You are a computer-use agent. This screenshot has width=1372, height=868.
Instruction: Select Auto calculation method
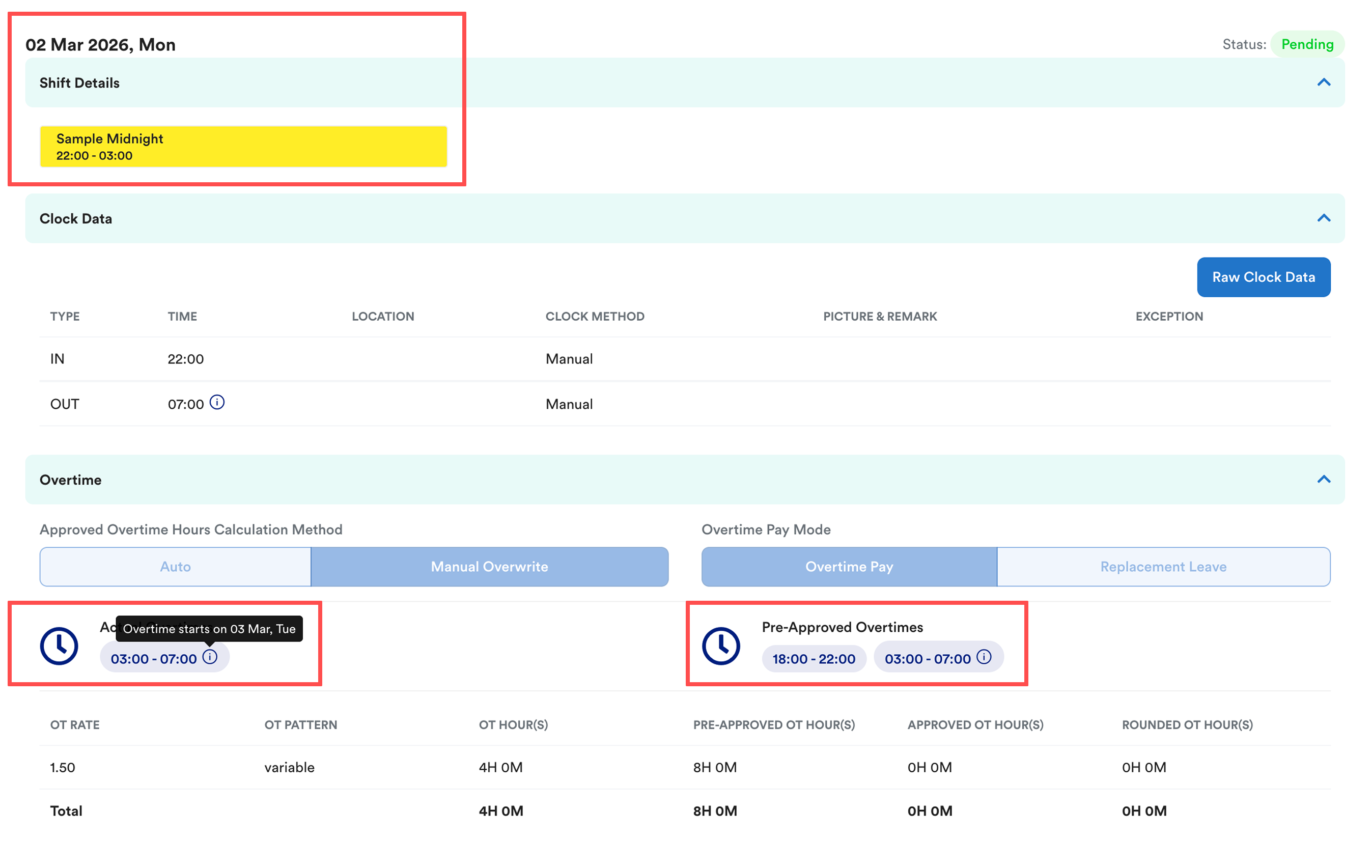tap(175, 567)
